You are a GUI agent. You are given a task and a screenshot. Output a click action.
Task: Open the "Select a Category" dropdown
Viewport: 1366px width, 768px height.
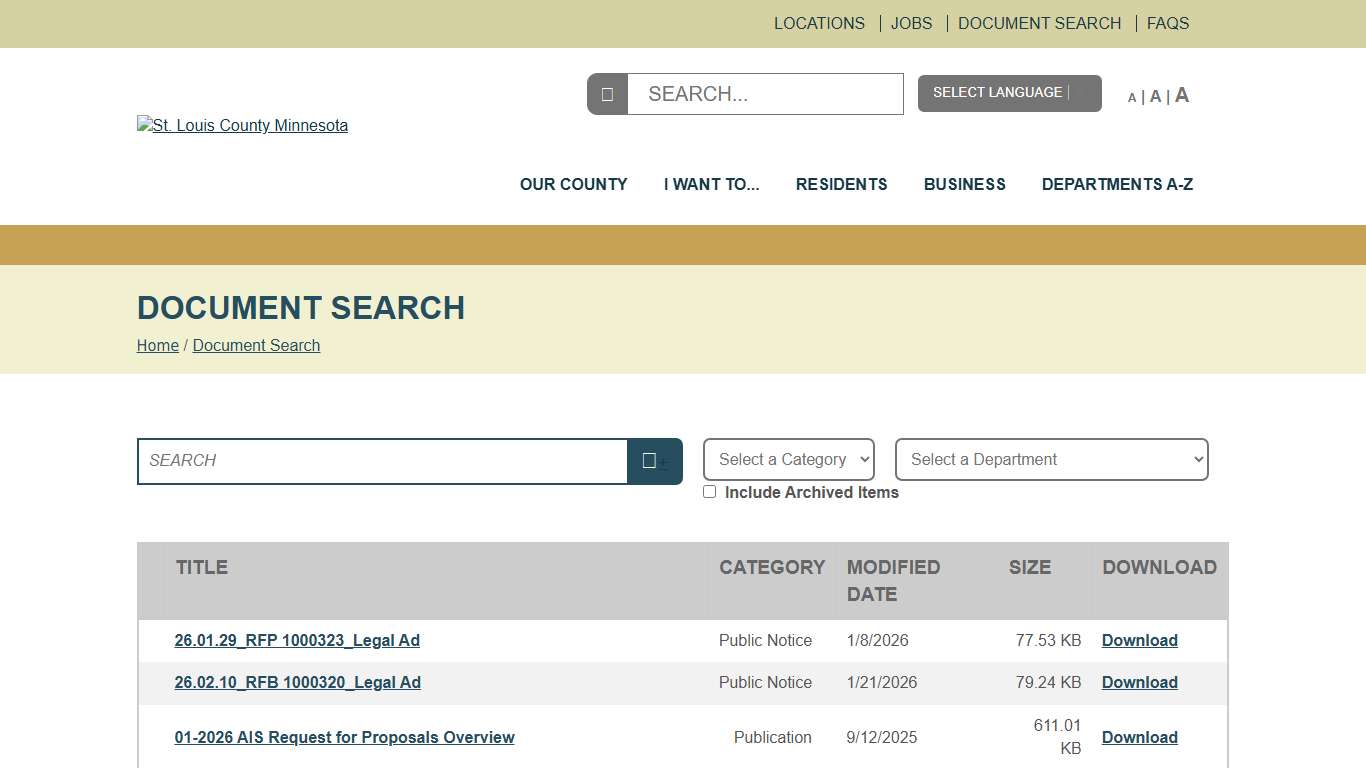[788, 459]
